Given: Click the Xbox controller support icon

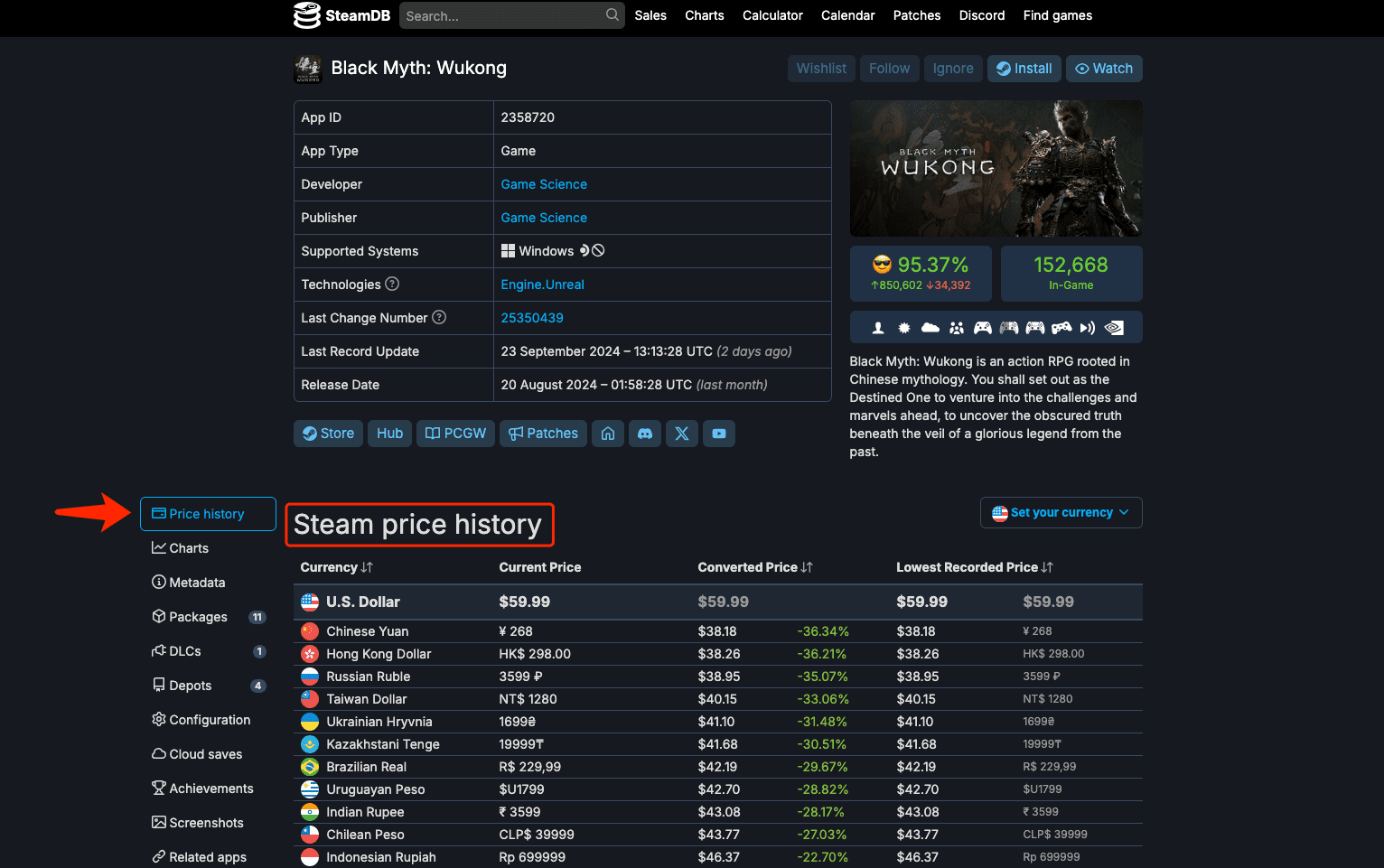Looking at the screenshot, I should click(x=983, y=328).
